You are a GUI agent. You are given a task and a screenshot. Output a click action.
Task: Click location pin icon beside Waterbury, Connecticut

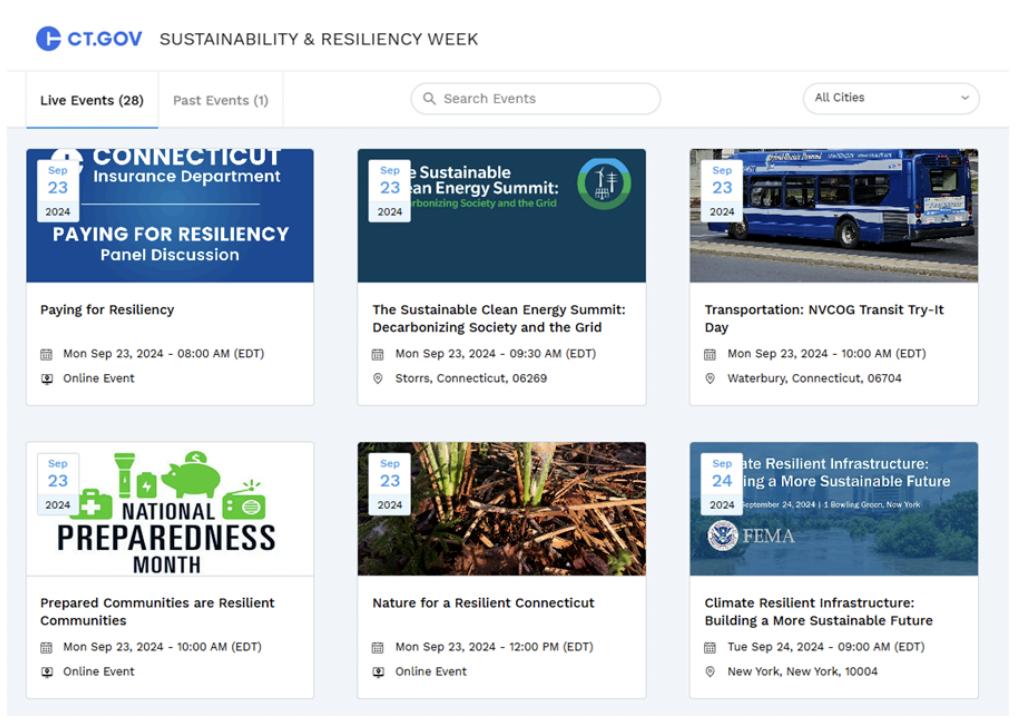pos(710,379)
